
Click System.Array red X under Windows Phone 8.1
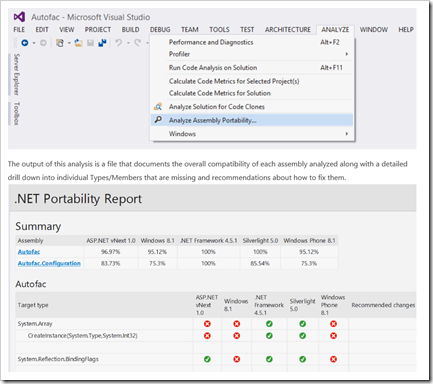click(333, 324)
